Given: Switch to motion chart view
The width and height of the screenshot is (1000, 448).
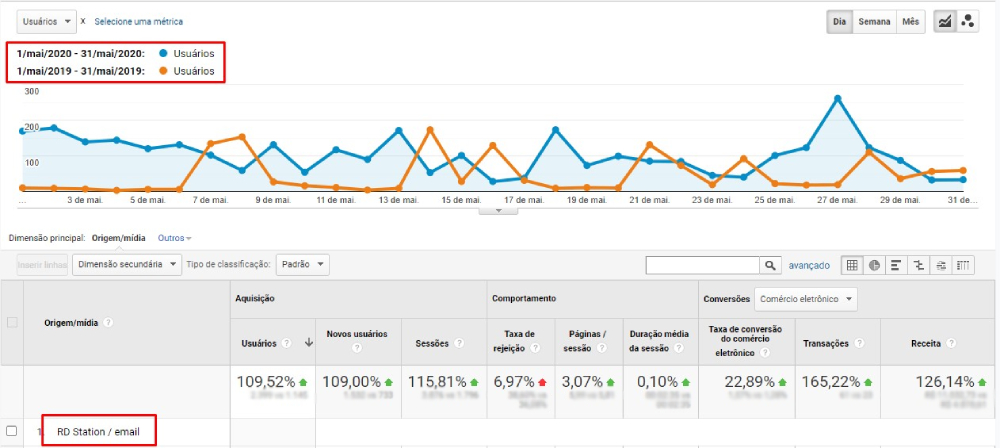Looking at the screenshot, I should (967, 22).
